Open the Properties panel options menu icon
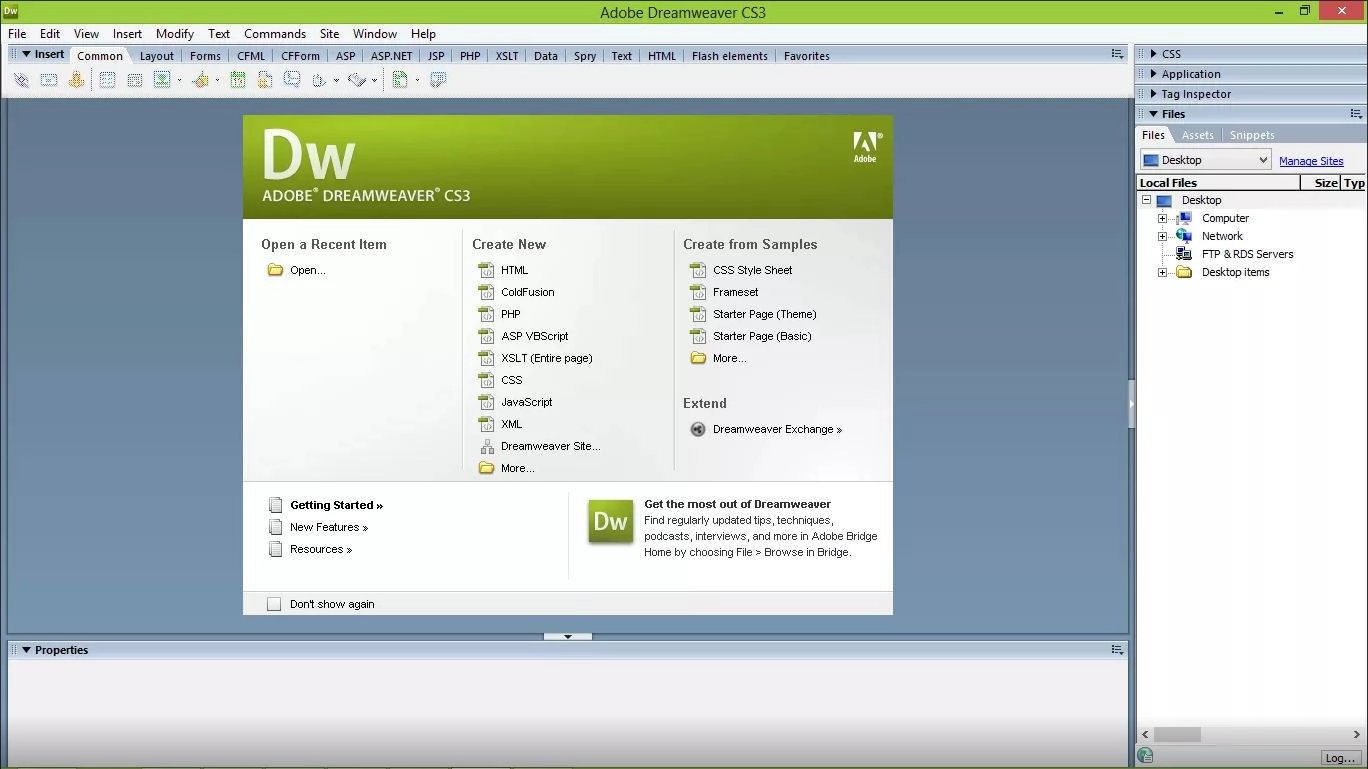The height and width of the screenshot is (769, 1368). pyautogui.click(x=1118, y=650)
